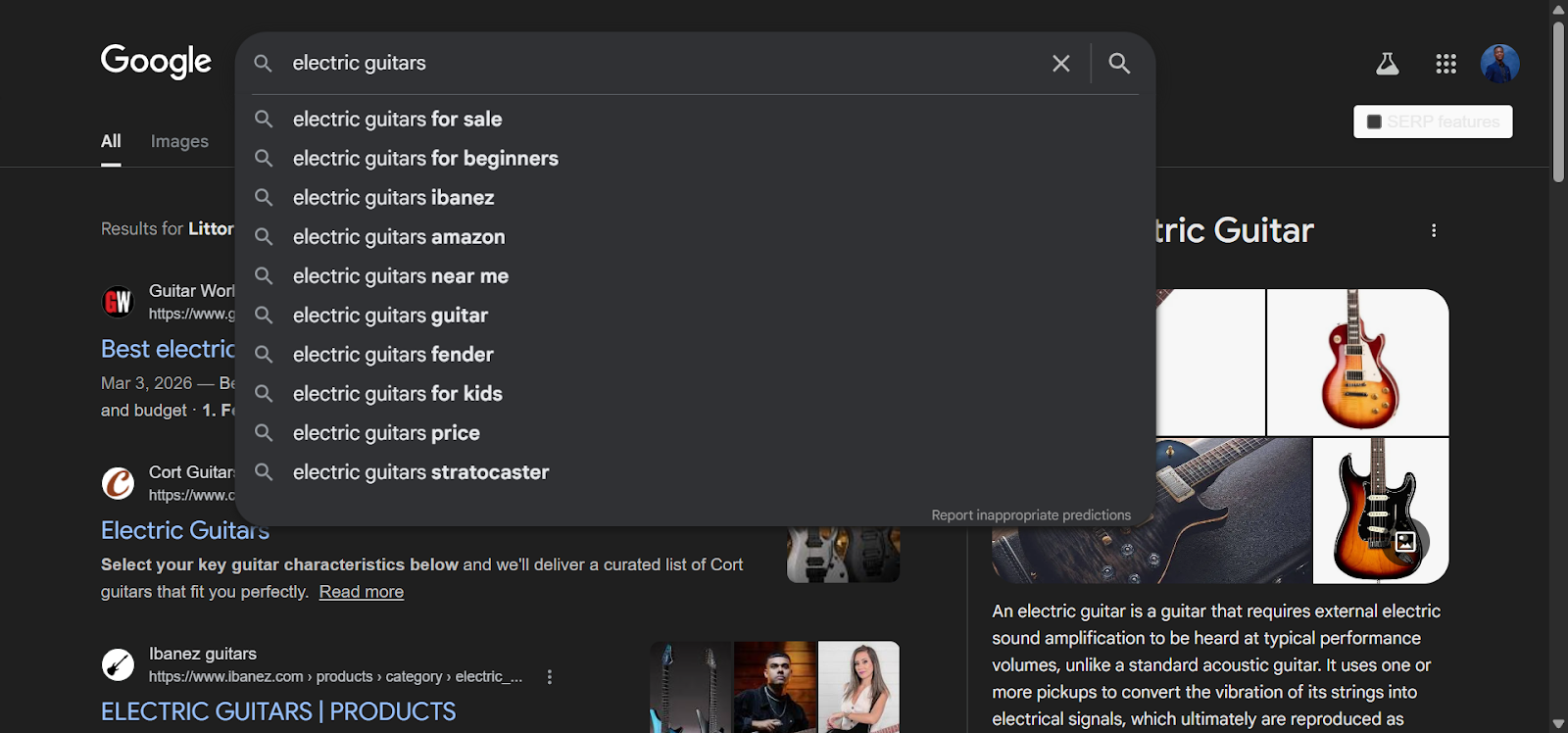The width and height of the screenshot is (1568, 733).
Task: Click the page scrollbar down arrow
Action: pyautogui.click(x=1558, y=724)
